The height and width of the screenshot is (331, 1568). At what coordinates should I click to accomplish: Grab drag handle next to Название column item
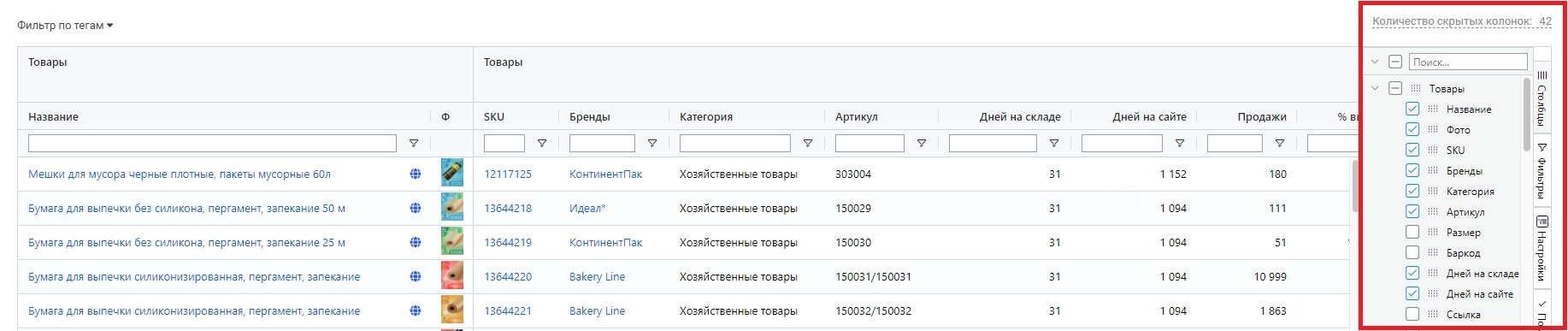tap(1433, 109)
